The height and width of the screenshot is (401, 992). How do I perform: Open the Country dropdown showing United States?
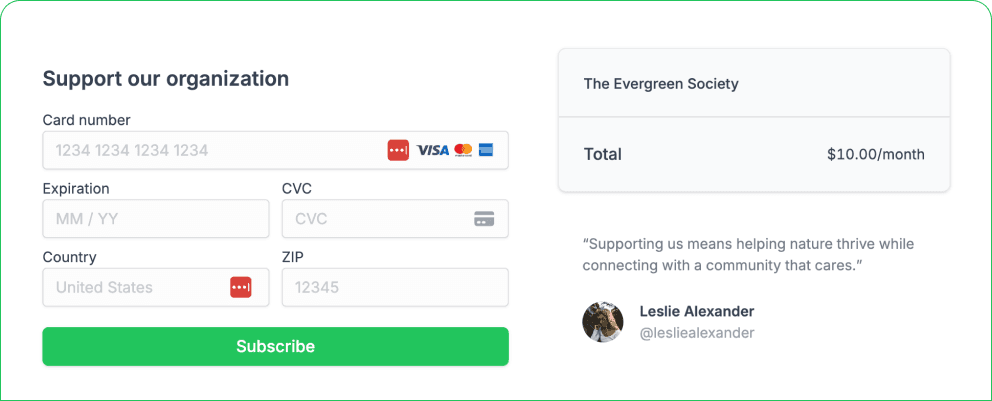[135, 287]
